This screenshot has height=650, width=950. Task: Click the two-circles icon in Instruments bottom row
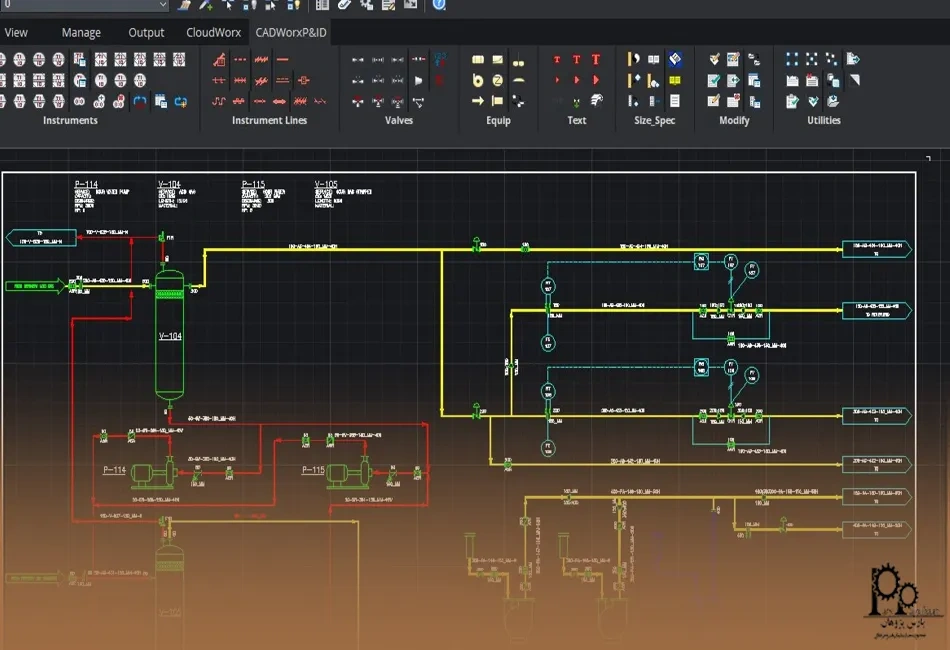(79, 101)
